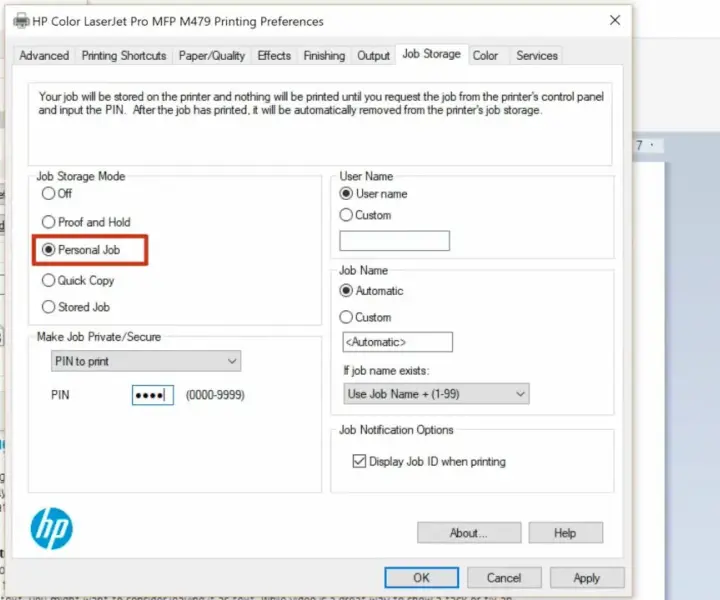The width and height of the screenshot is (720, 600).
Task: Toggle Display Job ID when printing
Action: 429,461
